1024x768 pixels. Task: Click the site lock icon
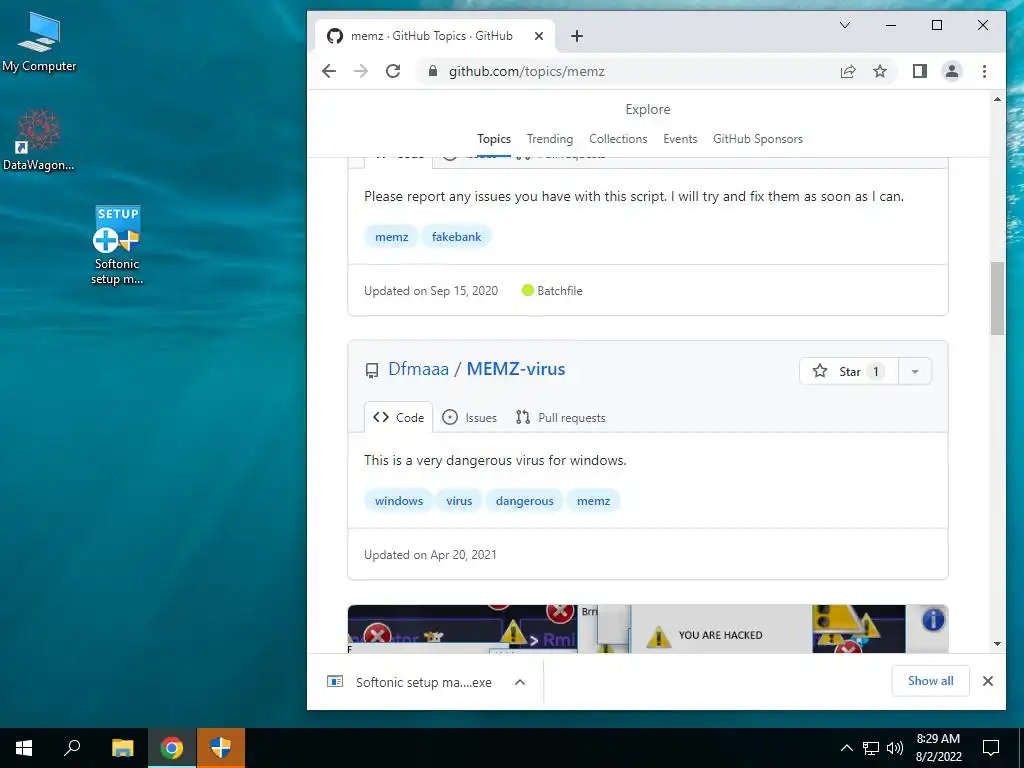click(432, 71)
